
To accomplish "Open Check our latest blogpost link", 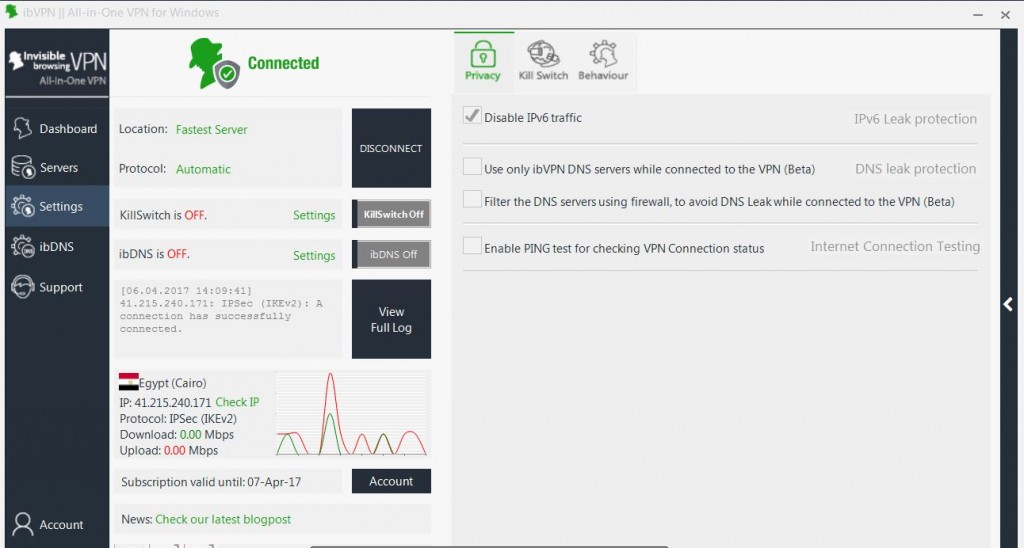I will tap(223, 520).
